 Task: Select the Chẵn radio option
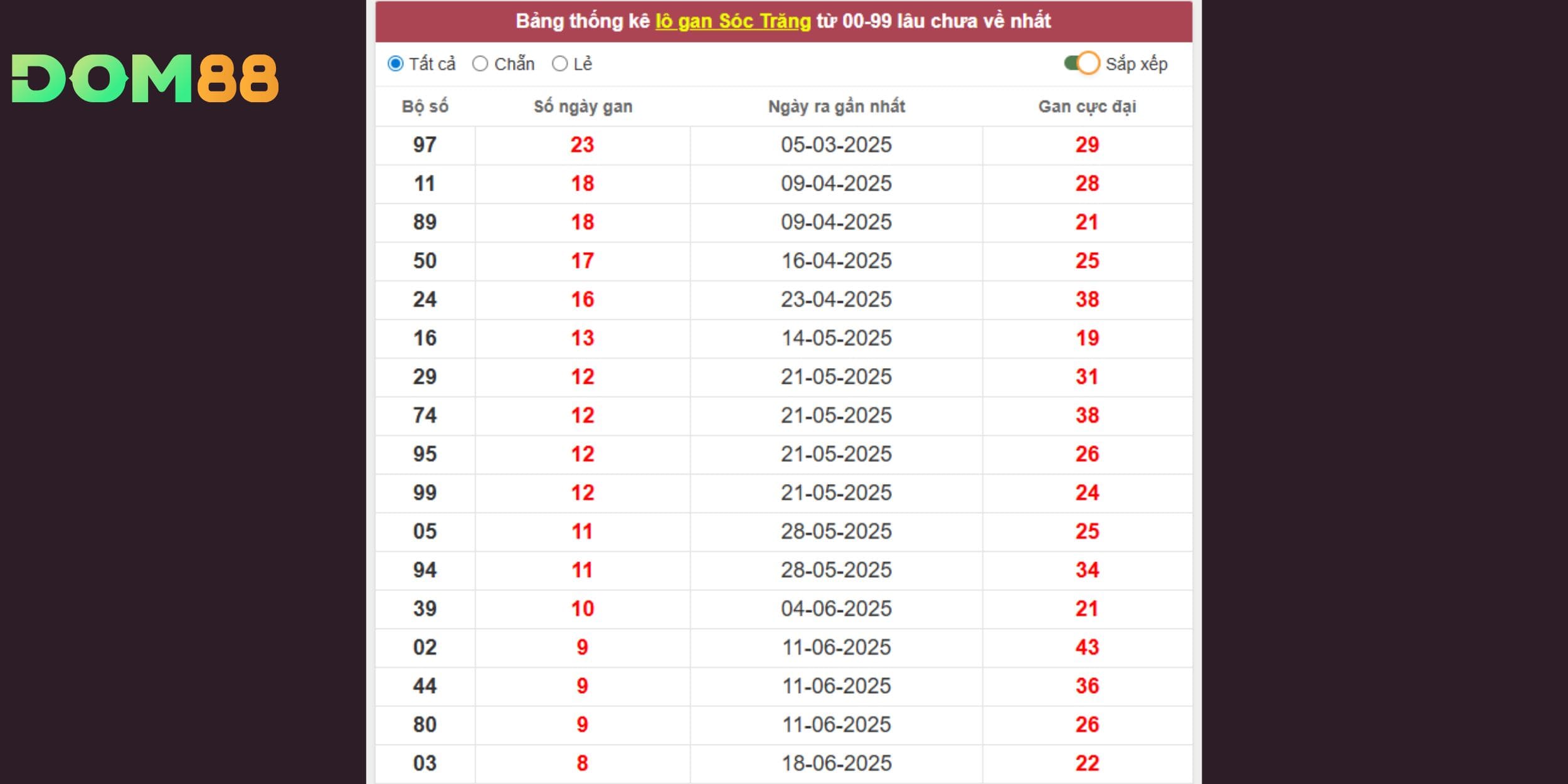coord(480,64)
